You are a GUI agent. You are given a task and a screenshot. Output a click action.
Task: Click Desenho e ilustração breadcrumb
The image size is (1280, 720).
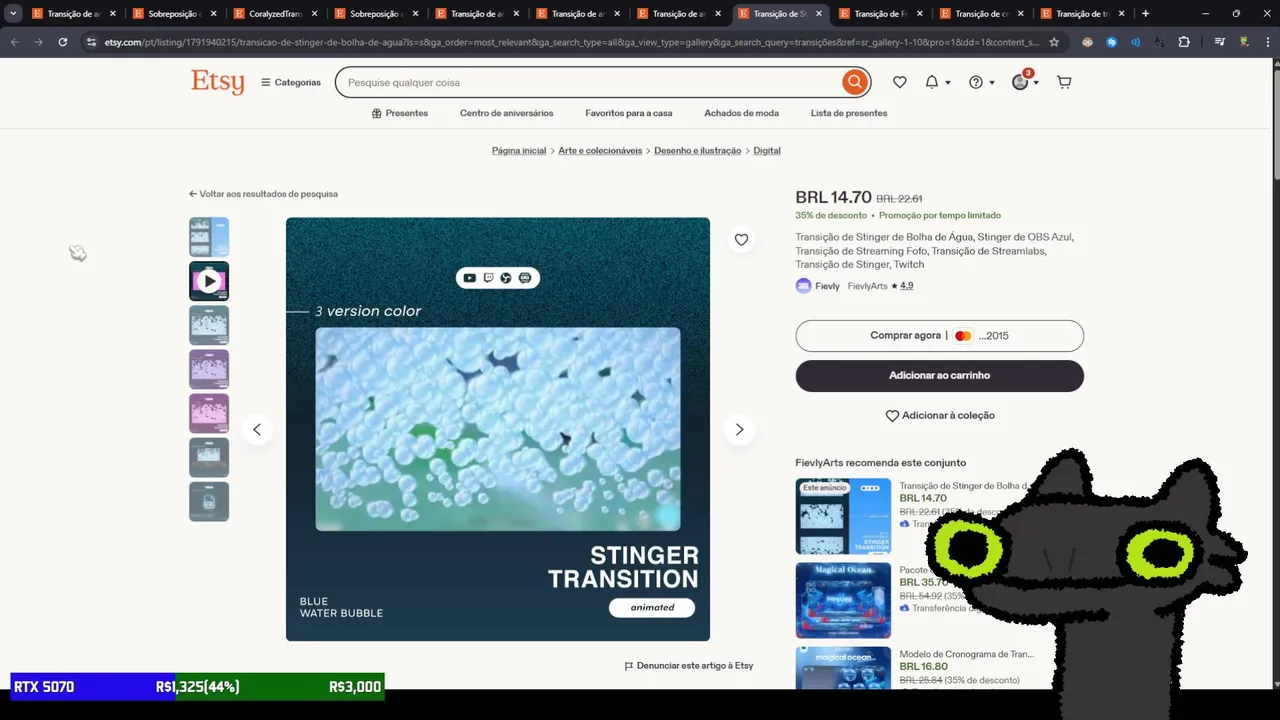tap(698, 150)
